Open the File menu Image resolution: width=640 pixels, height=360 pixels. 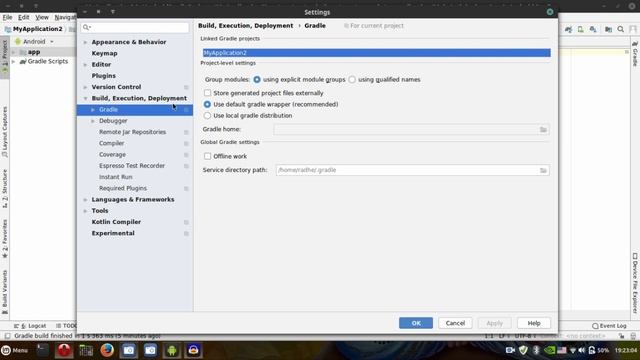[7, 18]
